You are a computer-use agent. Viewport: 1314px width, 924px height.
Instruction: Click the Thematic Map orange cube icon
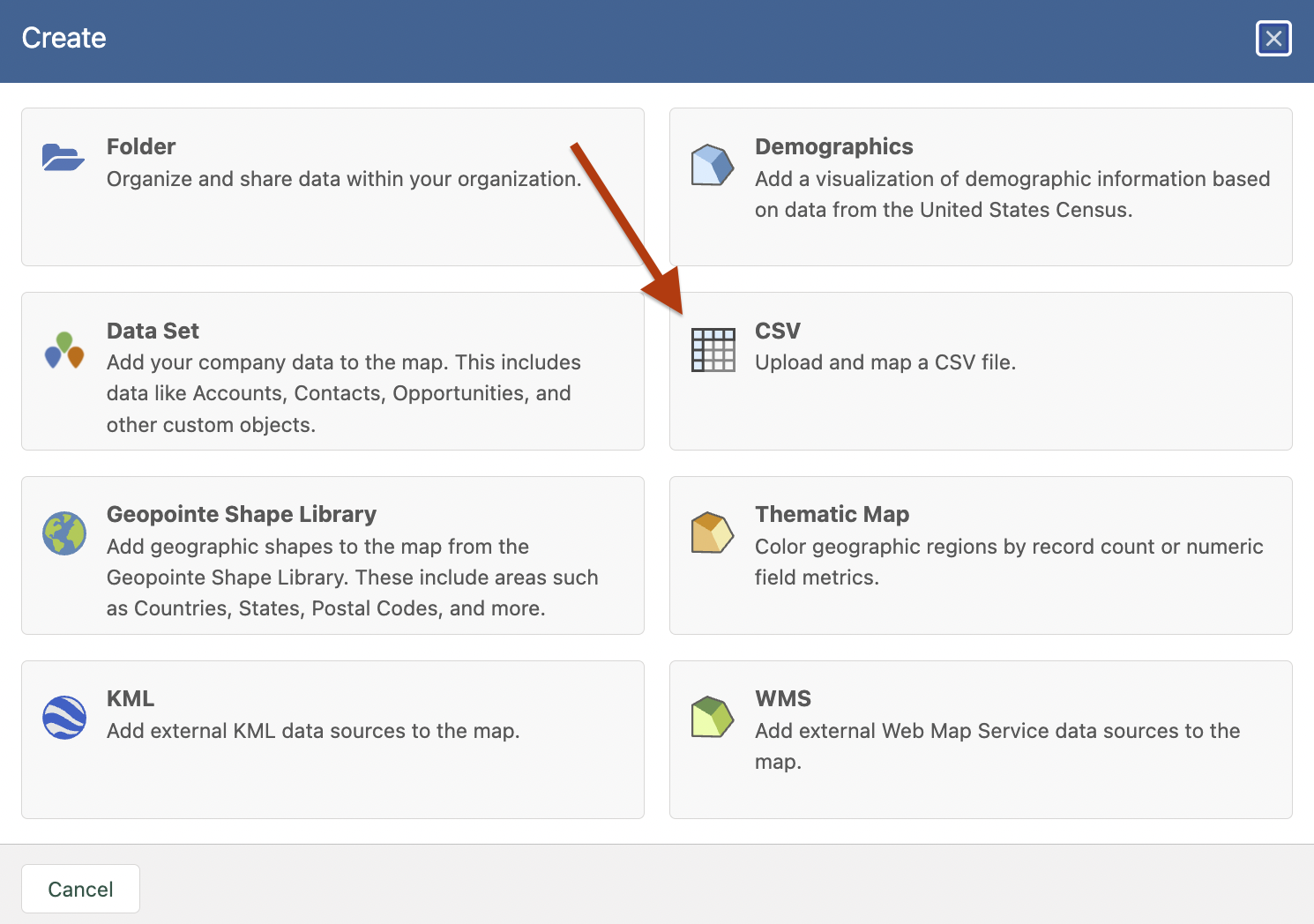713,533
